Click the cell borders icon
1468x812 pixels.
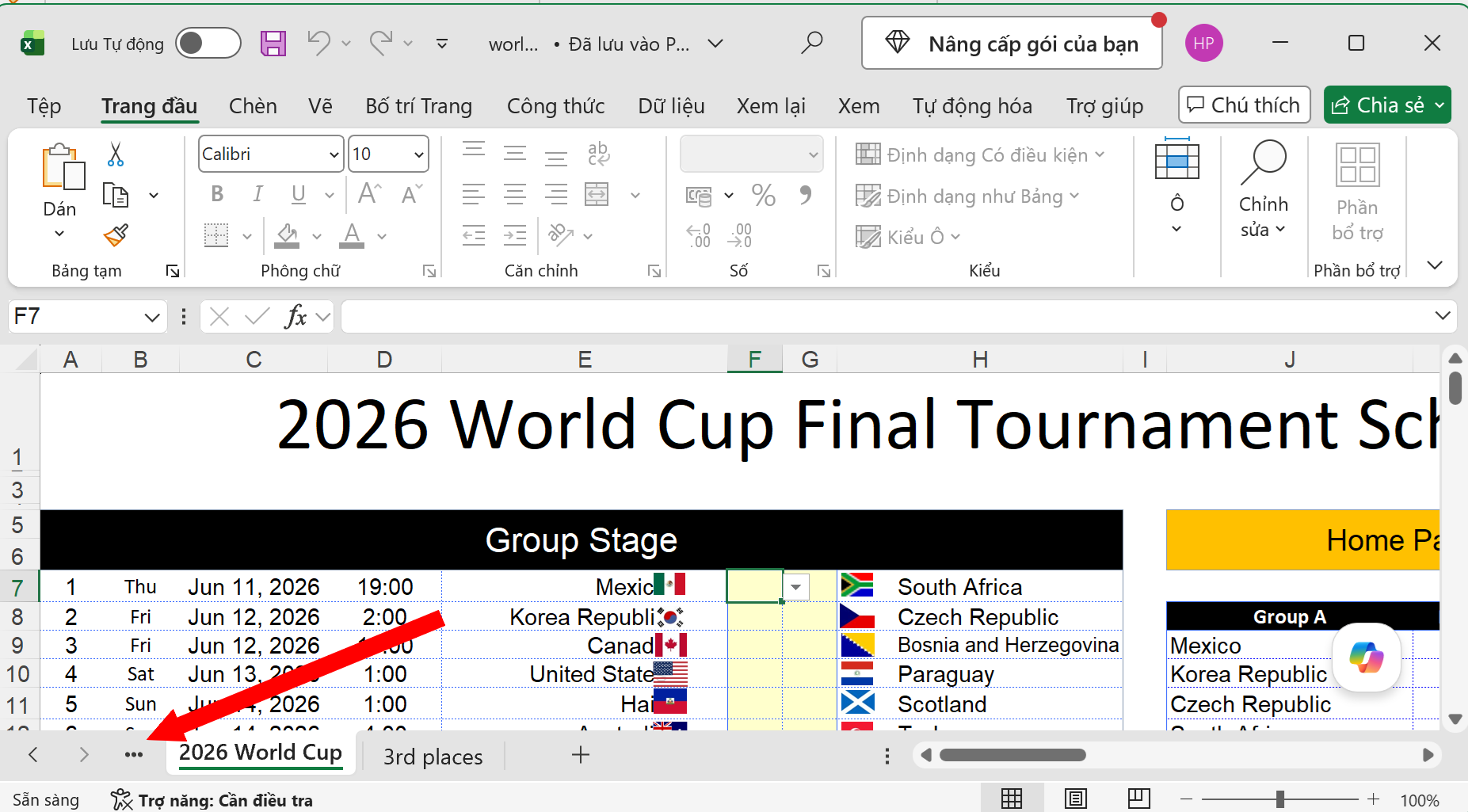click(216, 235)
